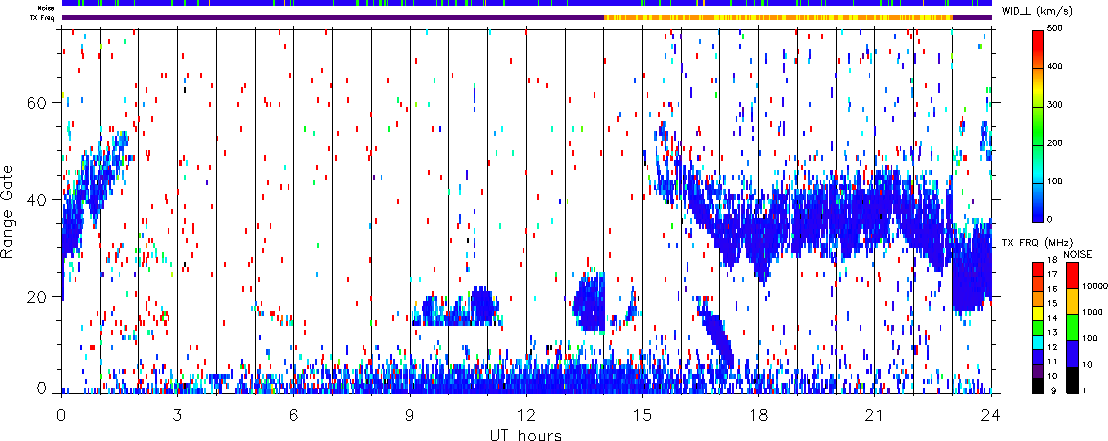
Task: Pick the red top segment of NOISE colorbar
Action: [x=1072, y=275]
